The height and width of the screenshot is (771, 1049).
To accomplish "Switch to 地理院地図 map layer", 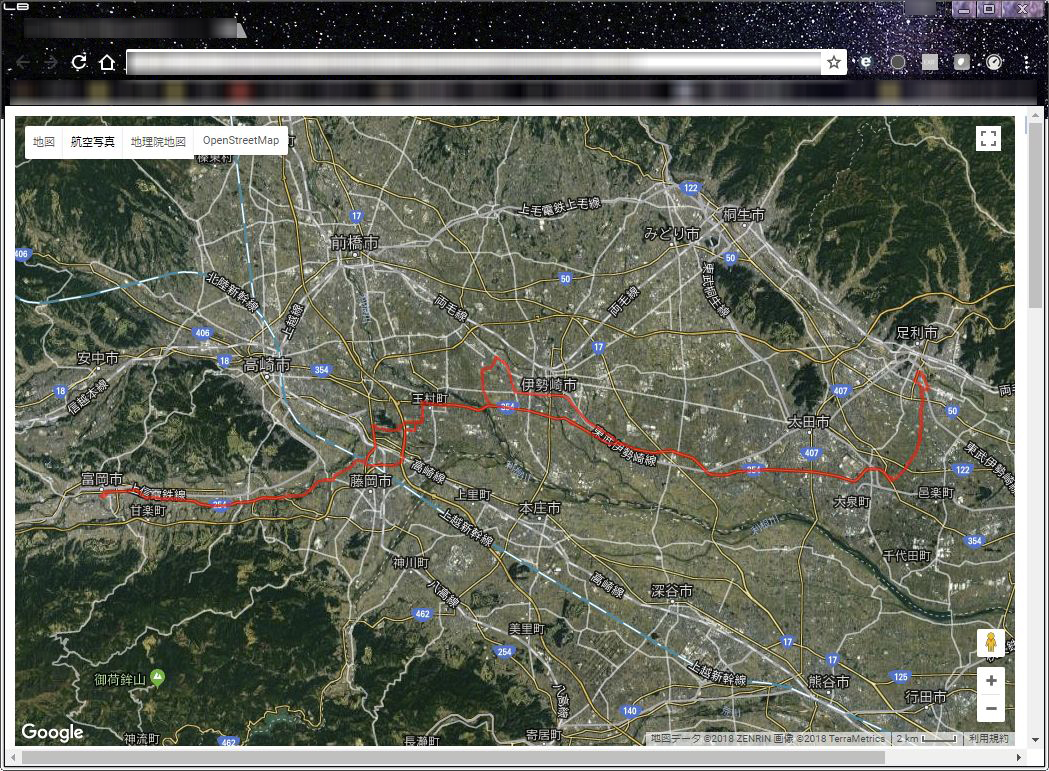I will pos(158,141).
